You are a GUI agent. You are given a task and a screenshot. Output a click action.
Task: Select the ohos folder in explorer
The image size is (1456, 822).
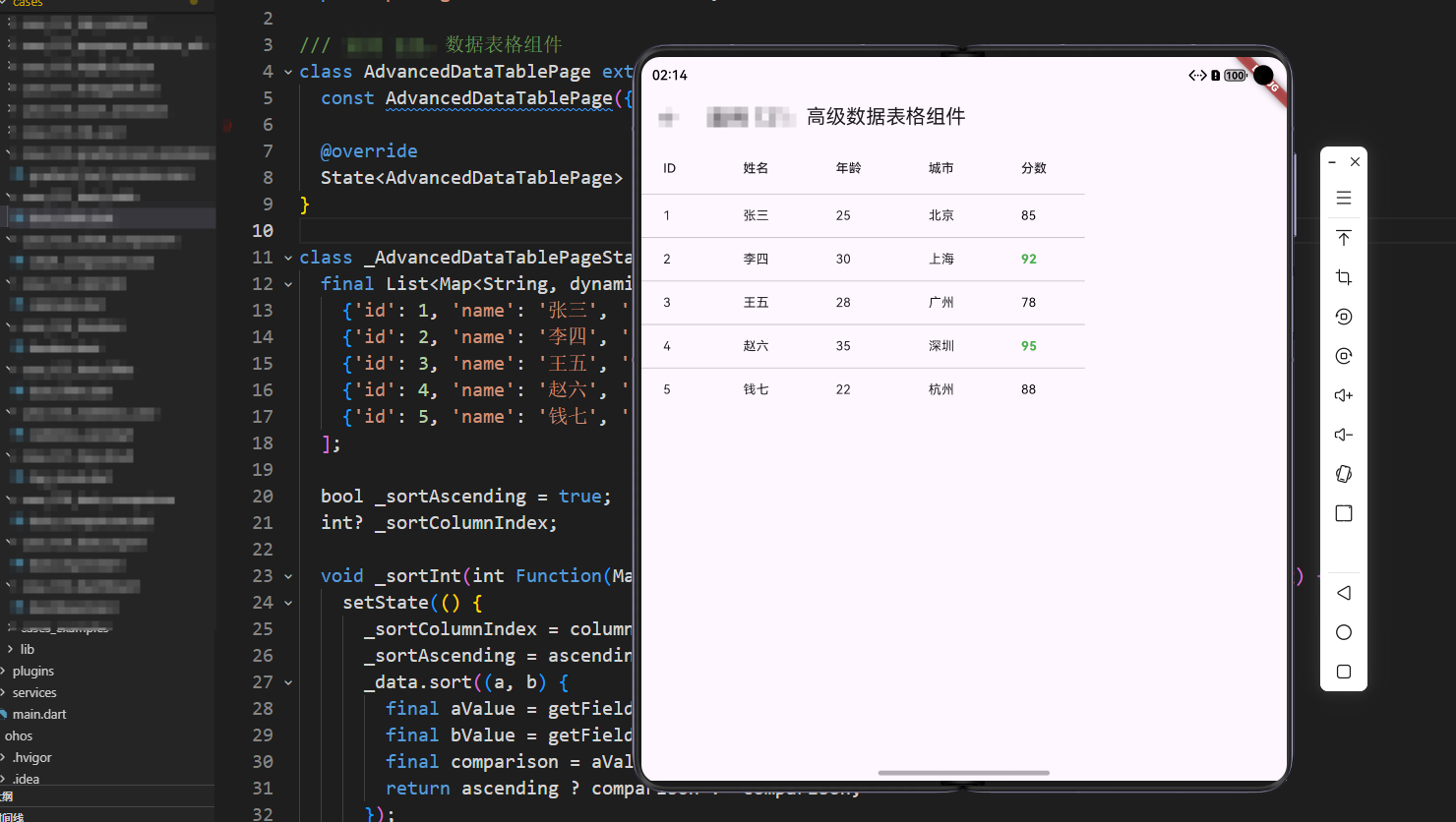point(19,735)
